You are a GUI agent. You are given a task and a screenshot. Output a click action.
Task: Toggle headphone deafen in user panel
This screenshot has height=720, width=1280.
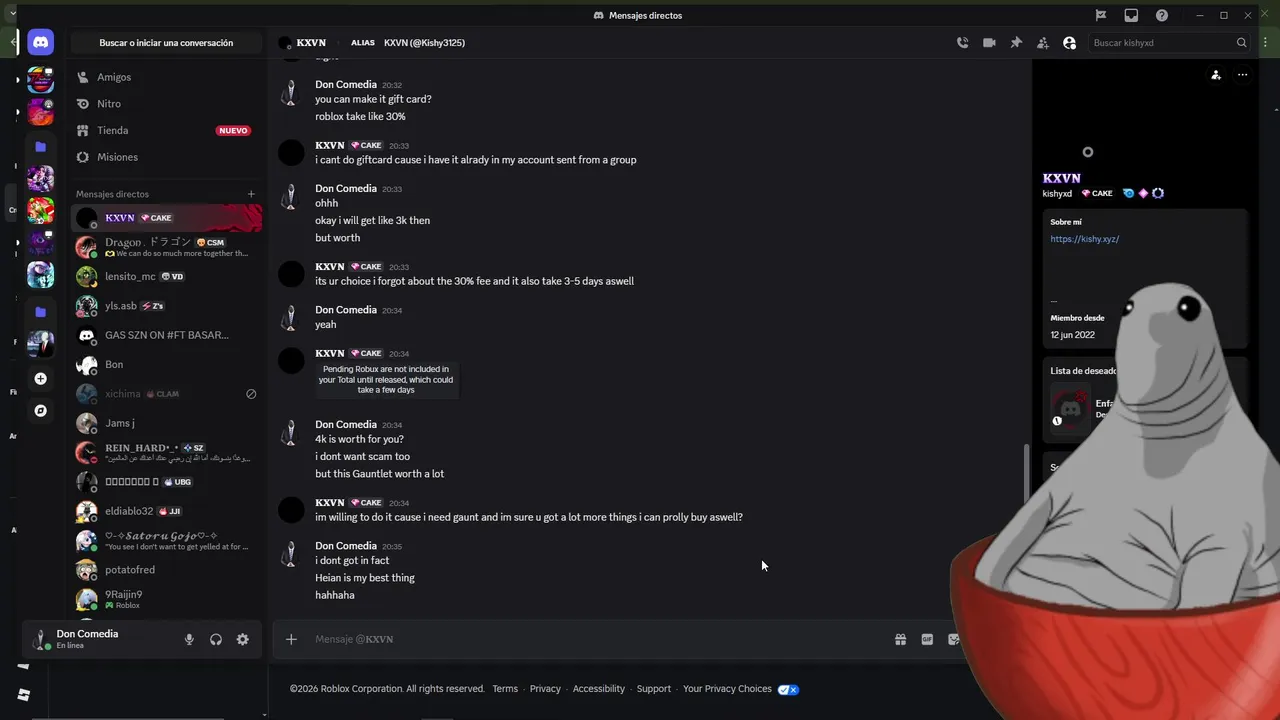tap(216, 639)
